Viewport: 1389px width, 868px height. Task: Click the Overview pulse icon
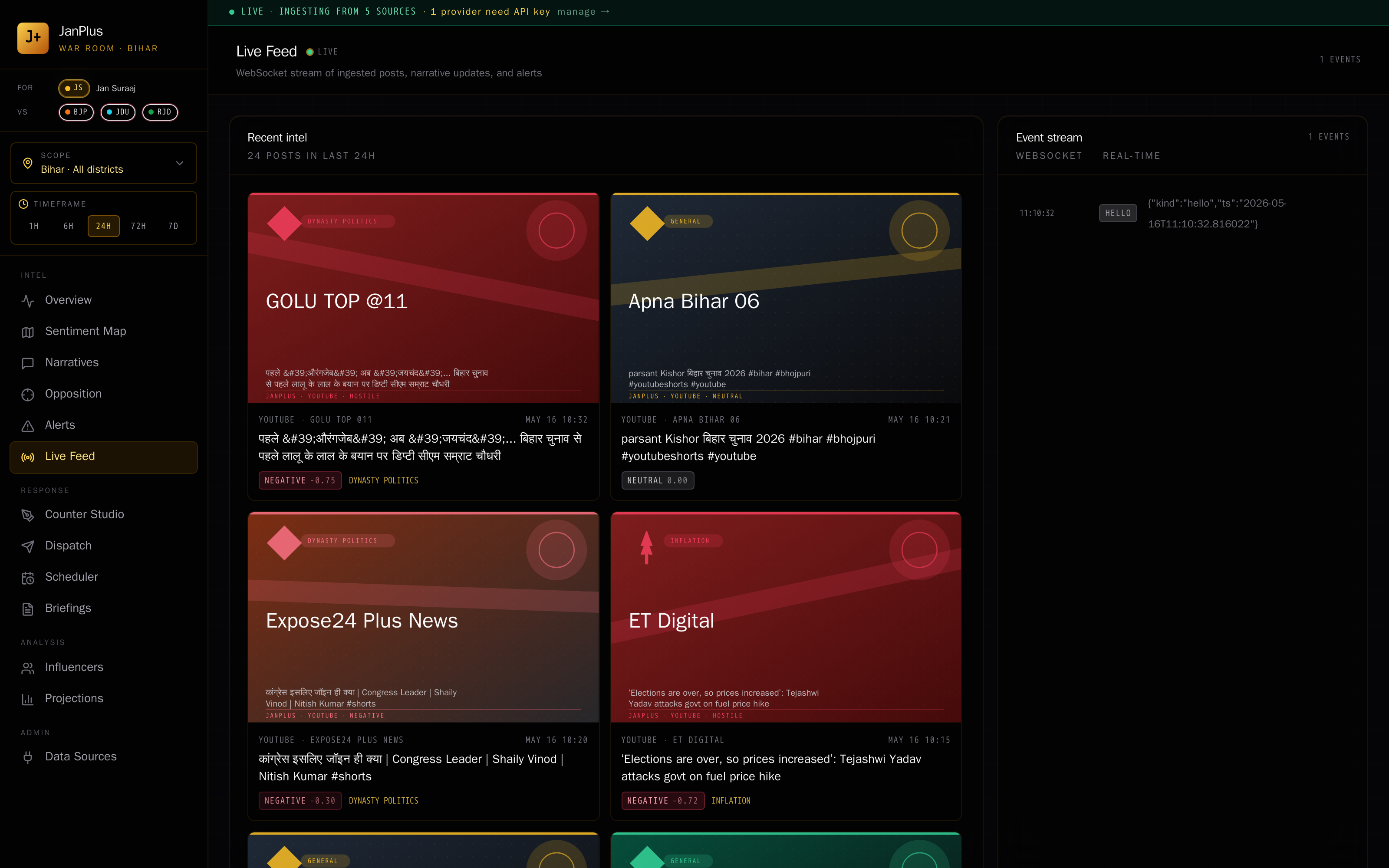tap(27, 300)
